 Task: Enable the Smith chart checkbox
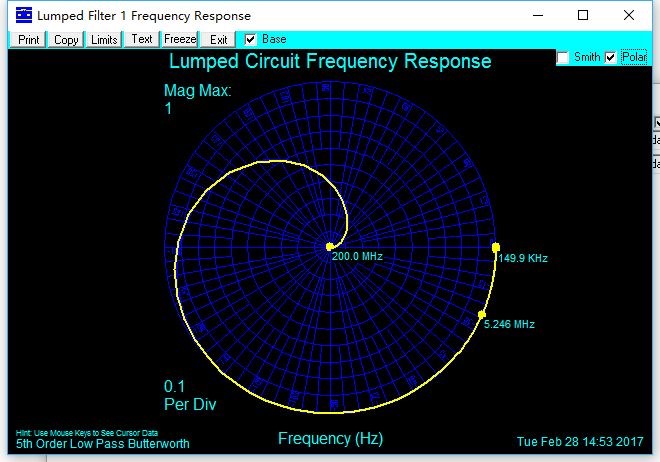point(563,57)
